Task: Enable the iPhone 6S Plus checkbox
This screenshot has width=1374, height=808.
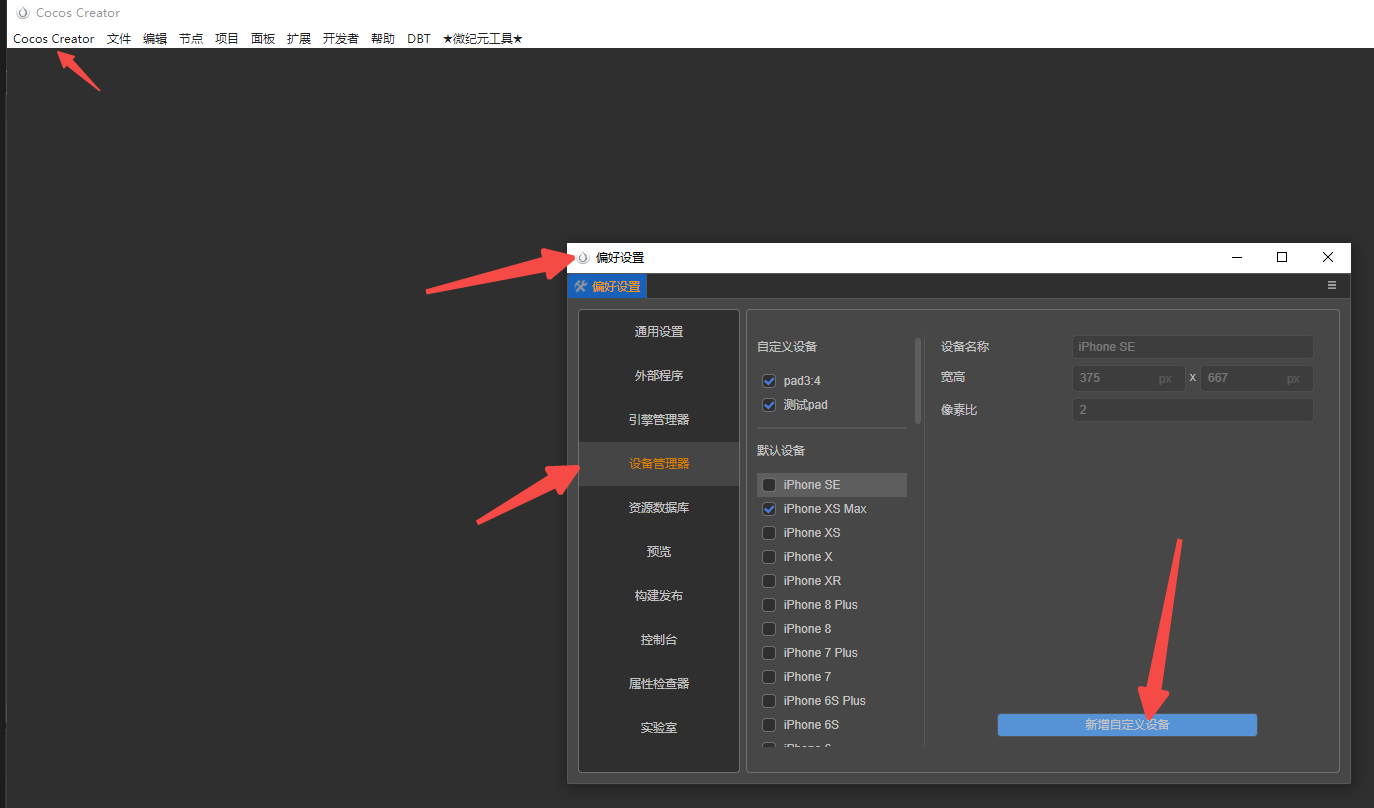Action: click(x=769, y=701)
